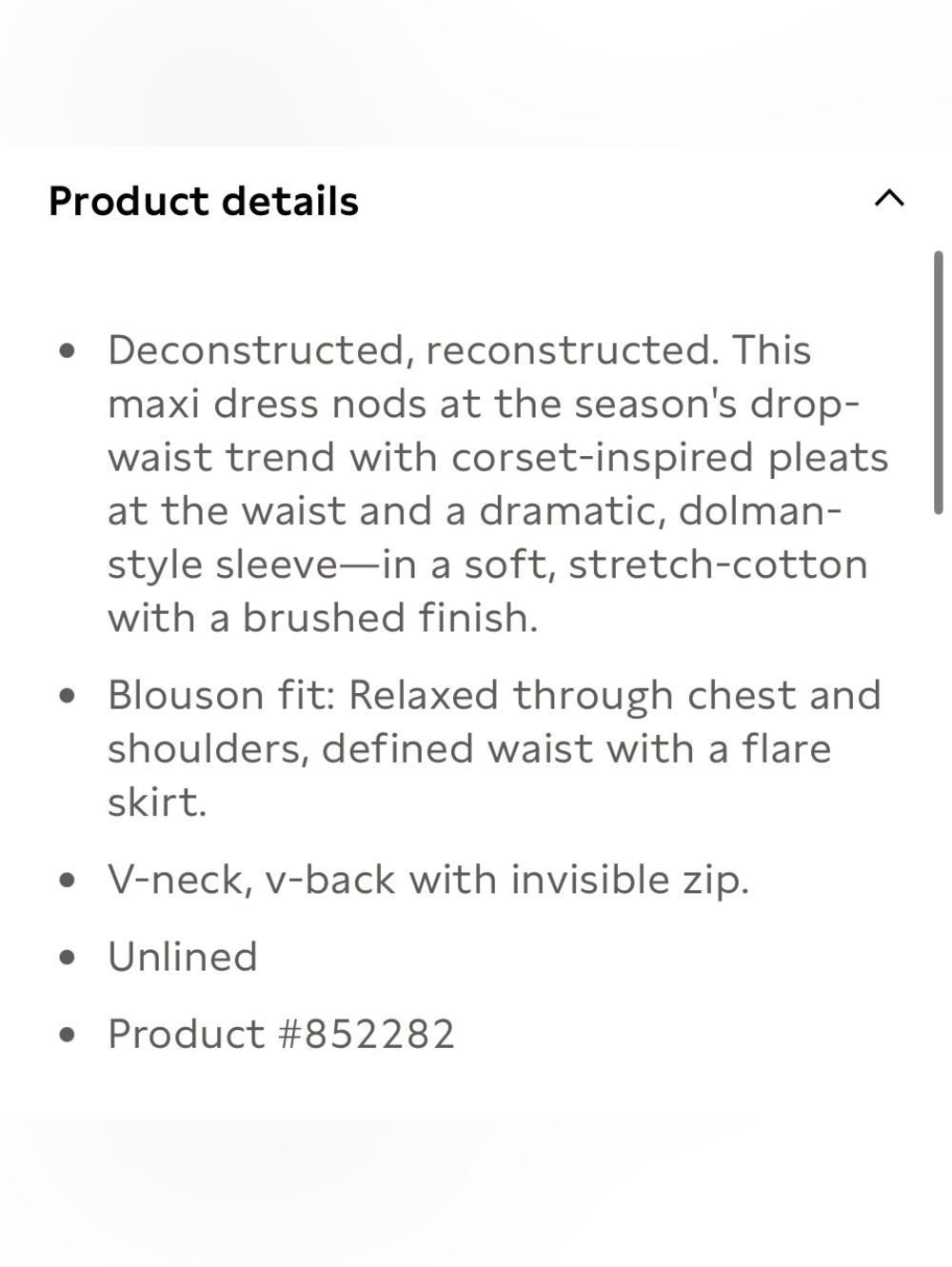Select the Product #852282 text

(x=282, y=1034)
